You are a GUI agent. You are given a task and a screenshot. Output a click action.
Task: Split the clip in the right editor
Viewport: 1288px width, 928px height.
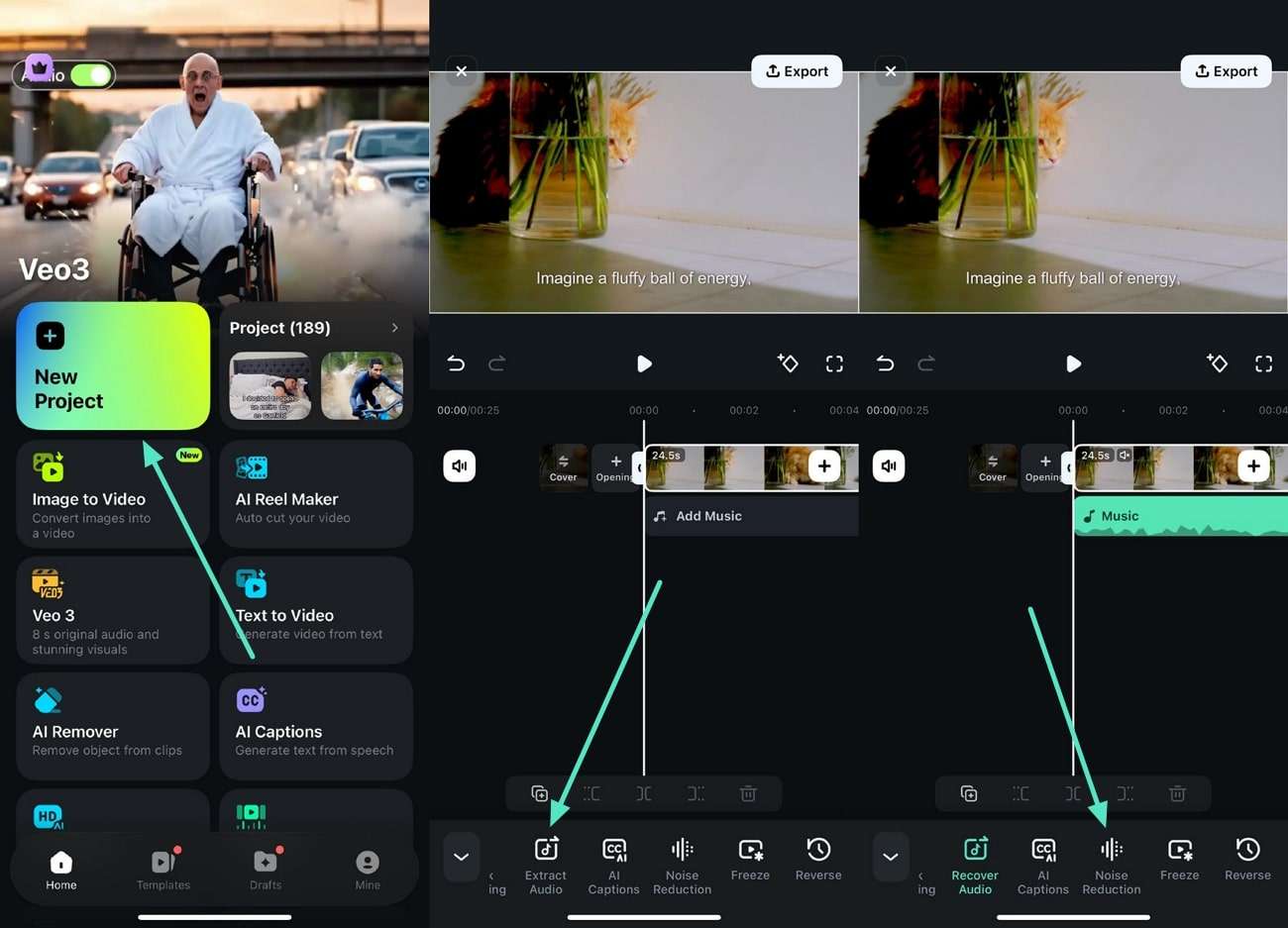click(x=1073, y=793)
